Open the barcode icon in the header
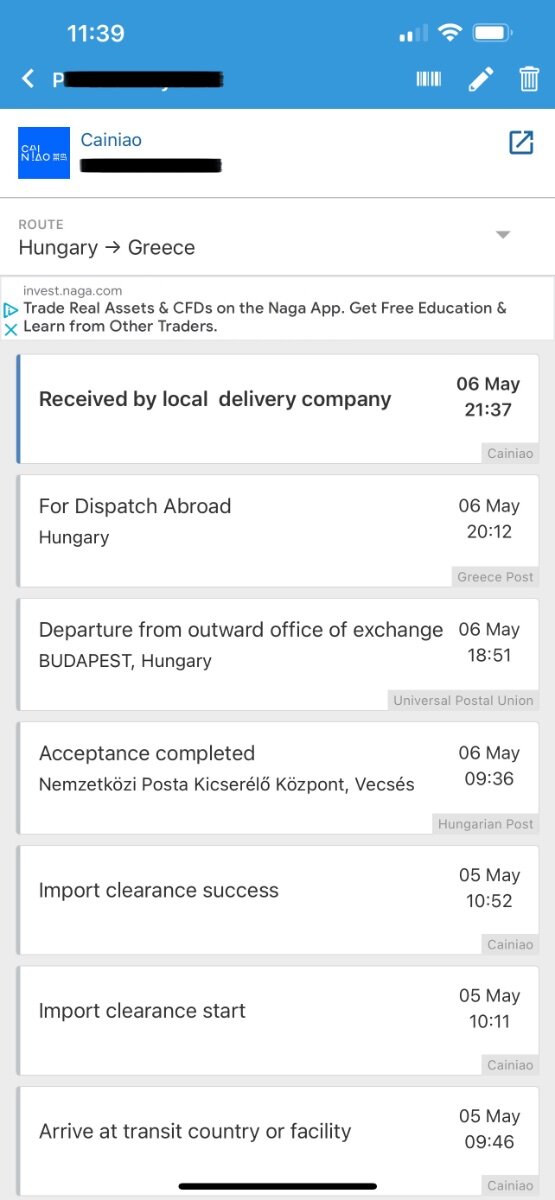Image resolution: width=555 pixels, height=1200 pixels. tap(429, 79)
